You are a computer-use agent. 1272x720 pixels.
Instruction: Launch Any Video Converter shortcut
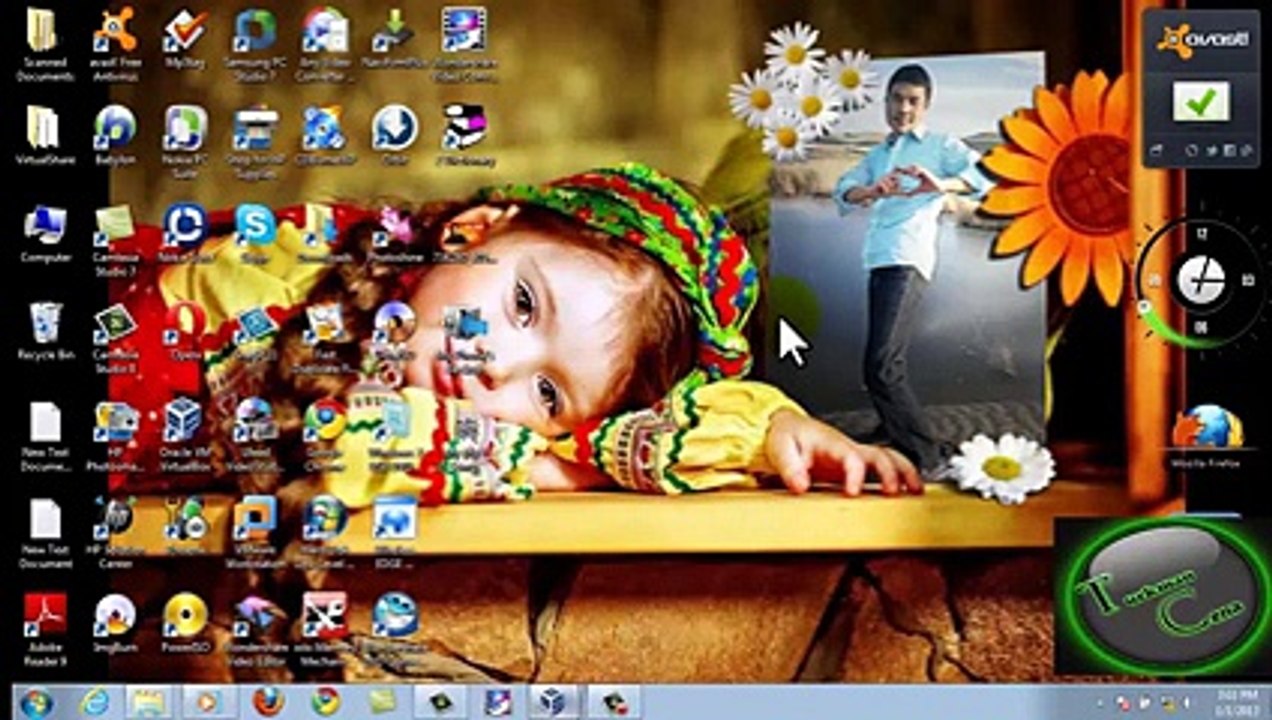coord(324,42)
